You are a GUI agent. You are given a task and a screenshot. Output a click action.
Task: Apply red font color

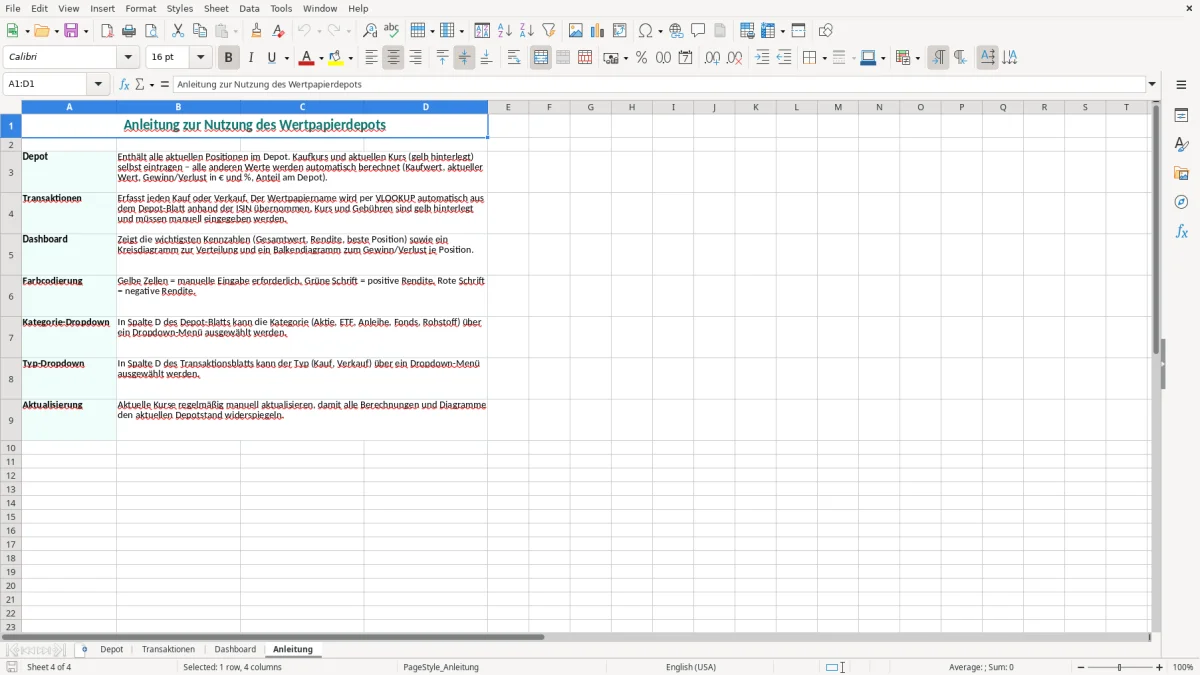click(x=307, y=58)
